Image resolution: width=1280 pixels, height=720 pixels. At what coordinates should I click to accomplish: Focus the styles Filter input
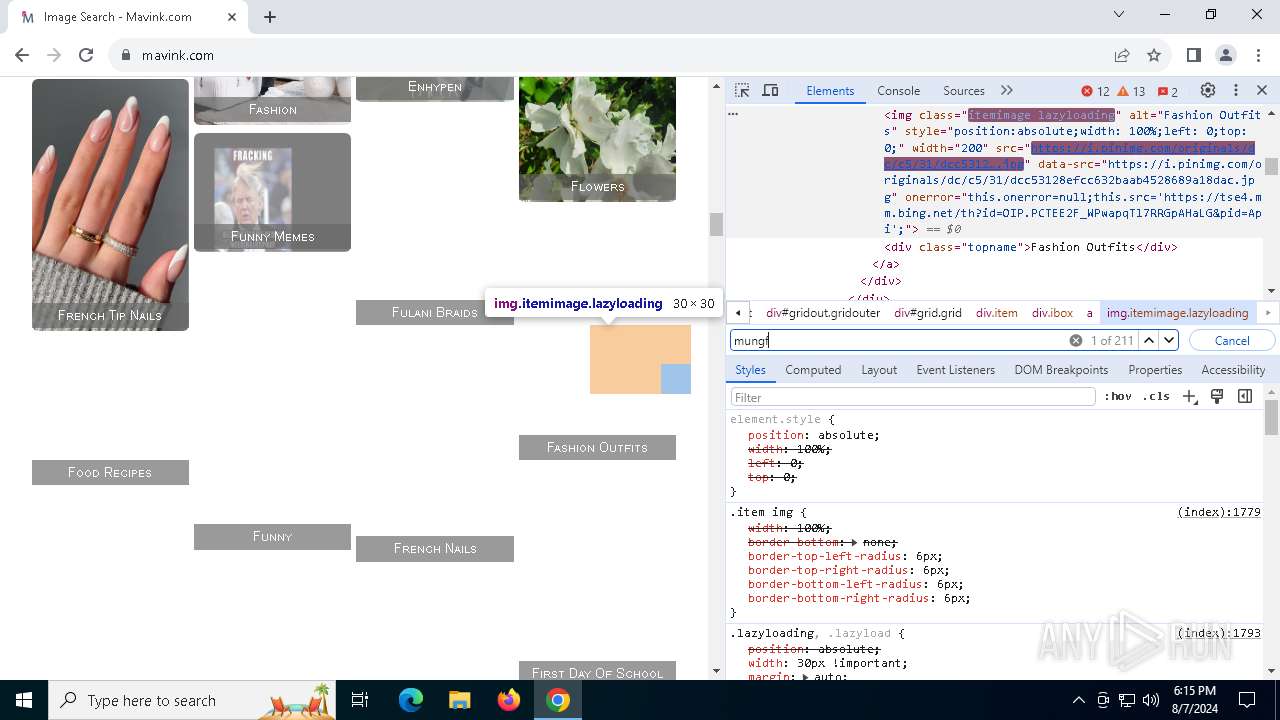(913, 397)
